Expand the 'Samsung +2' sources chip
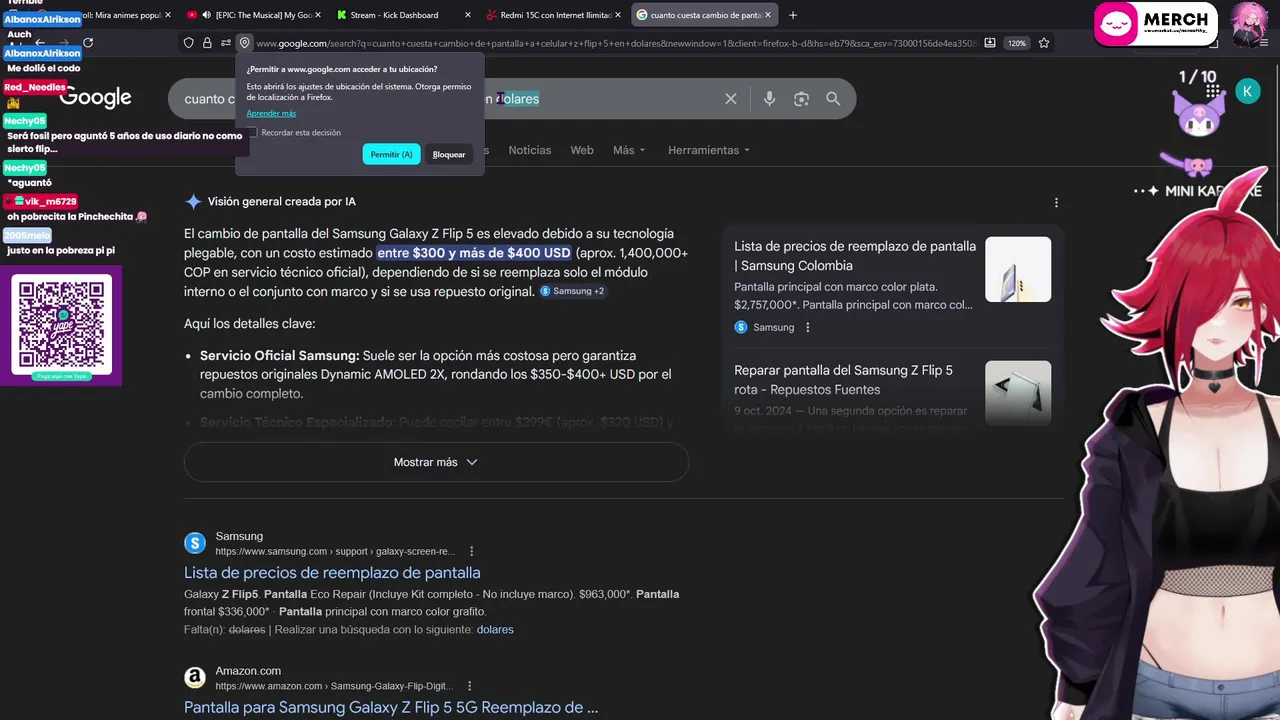This screenshot has width=1280, height=720. (x=572, y=291)
